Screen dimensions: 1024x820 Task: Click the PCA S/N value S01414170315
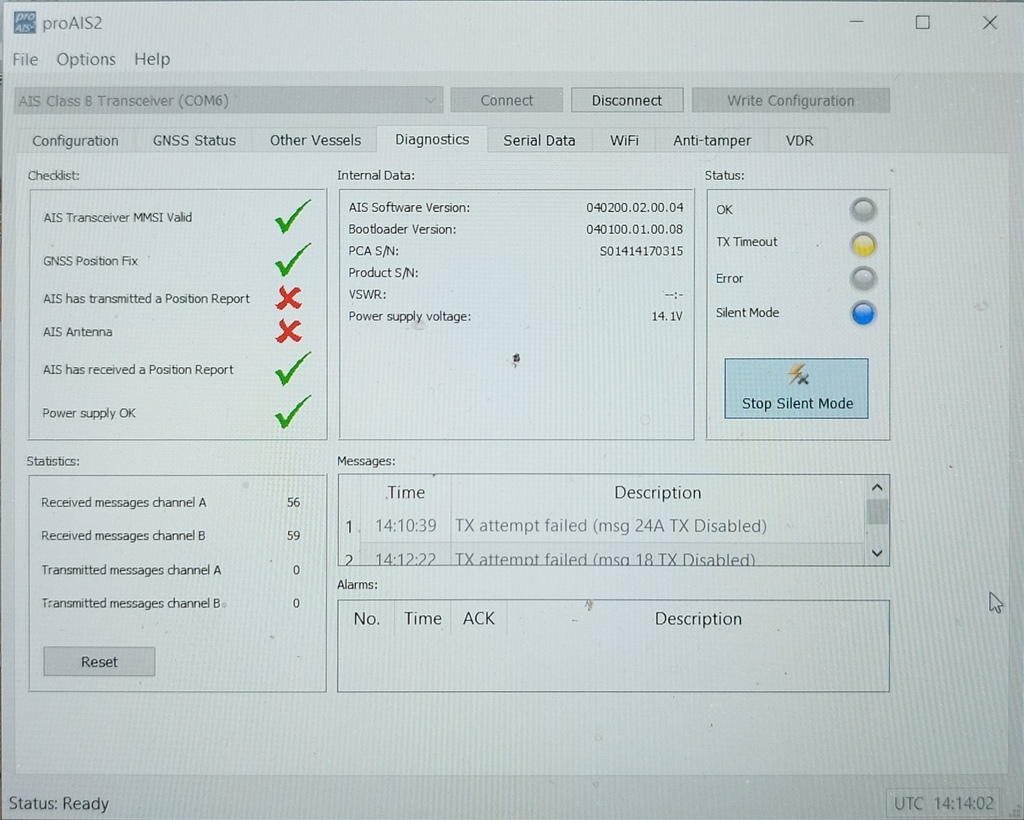tap(641, 251)
